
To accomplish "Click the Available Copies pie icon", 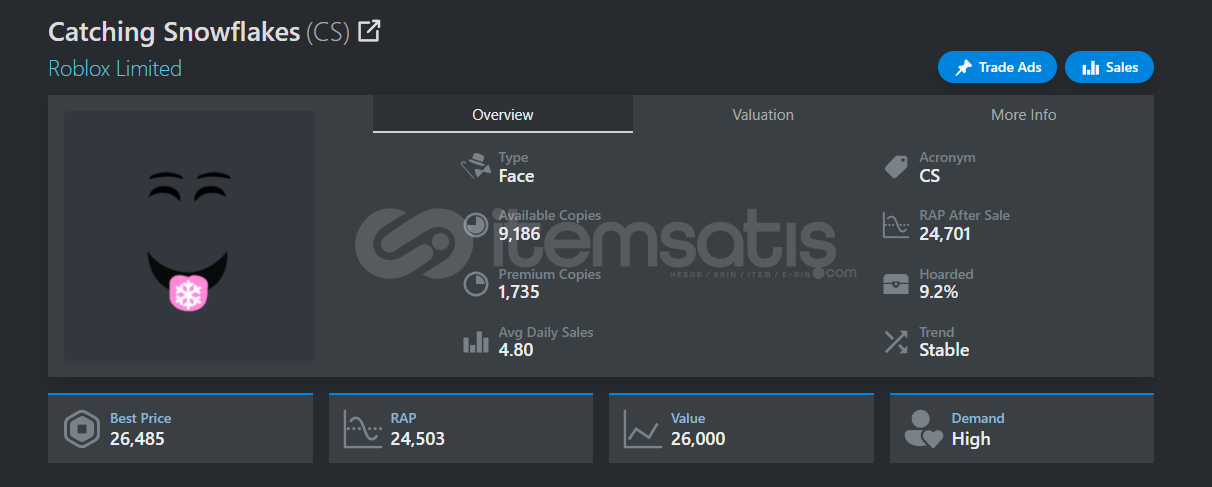I will click(475, 226).
